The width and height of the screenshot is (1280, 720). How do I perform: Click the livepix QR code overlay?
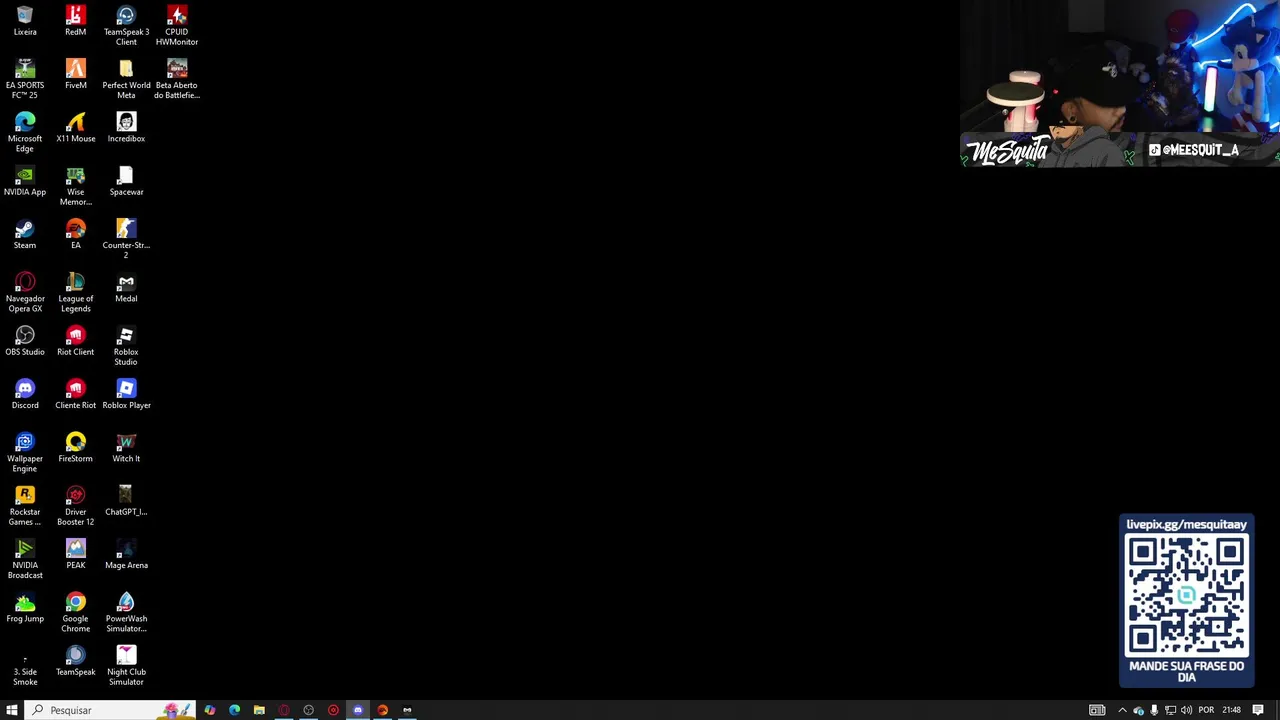pyautogui.click(x=1186, y=601)
